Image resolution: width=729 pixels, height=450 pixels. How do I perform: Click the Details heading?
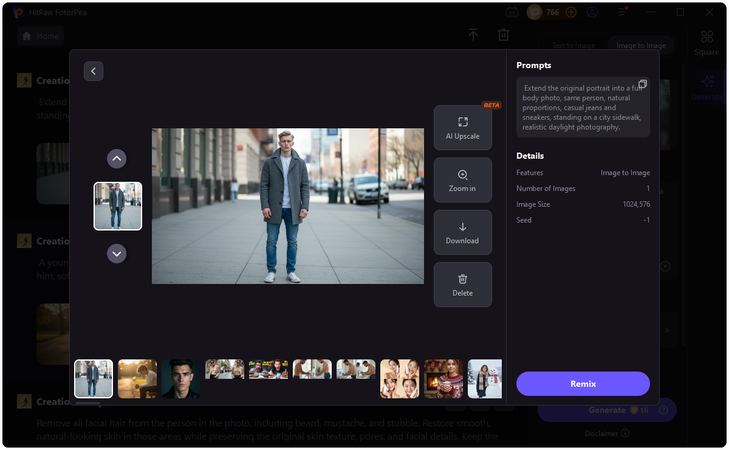530,156
